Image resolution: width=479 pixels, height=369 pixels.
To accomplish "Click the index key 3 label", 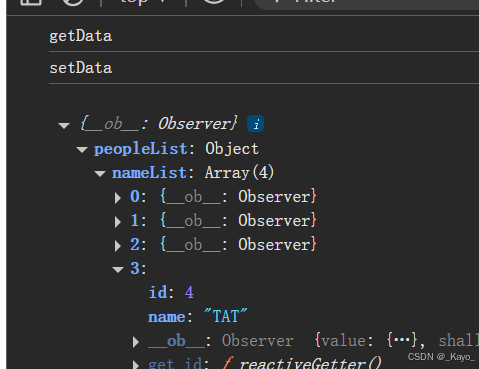I will (135, 269).
